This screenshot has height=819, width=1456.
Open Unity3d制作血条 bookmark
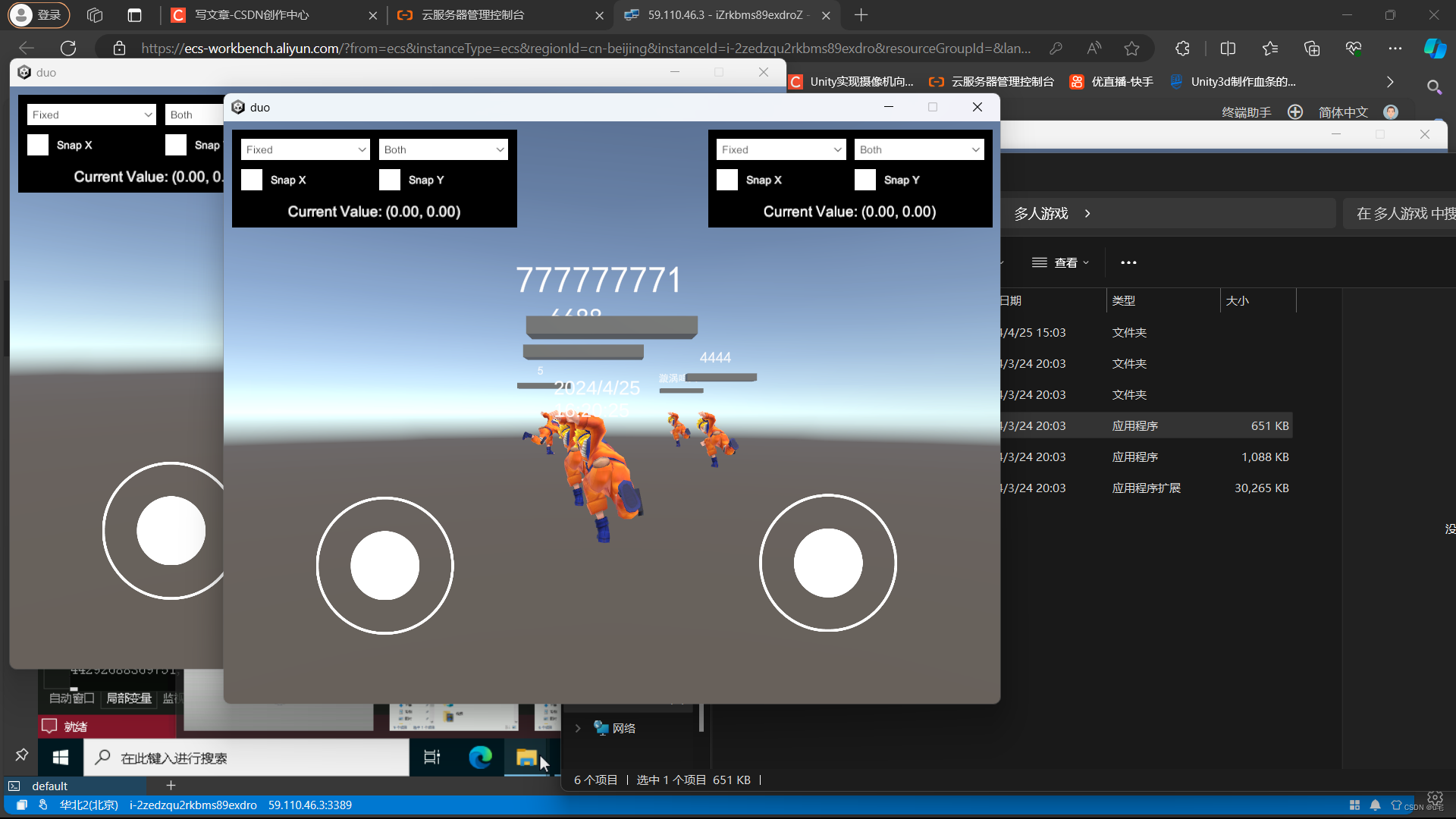1233,82
